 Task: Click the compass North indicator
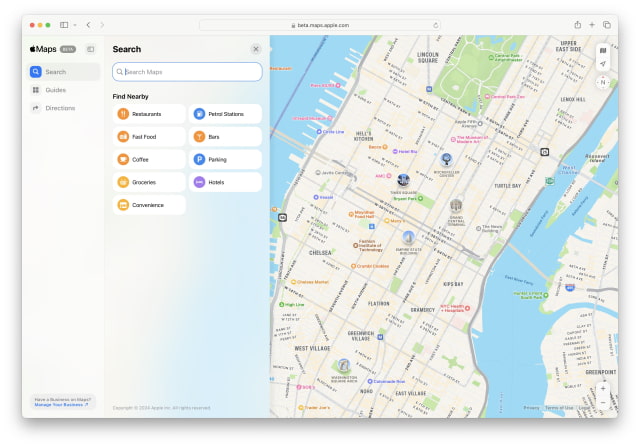tap(602, 82)
